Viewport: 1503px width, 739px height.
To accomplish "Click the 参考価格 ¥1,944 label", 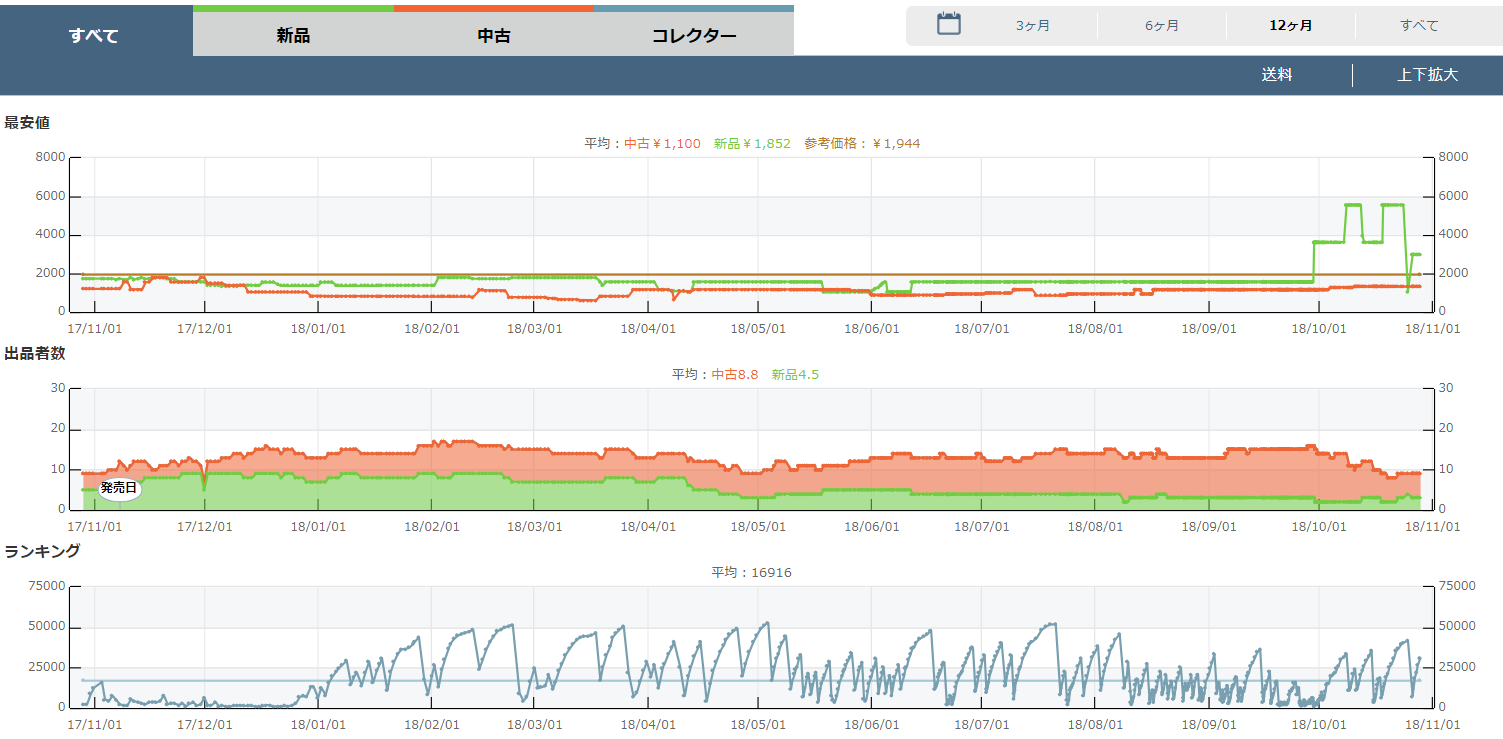I will (862, 144).
